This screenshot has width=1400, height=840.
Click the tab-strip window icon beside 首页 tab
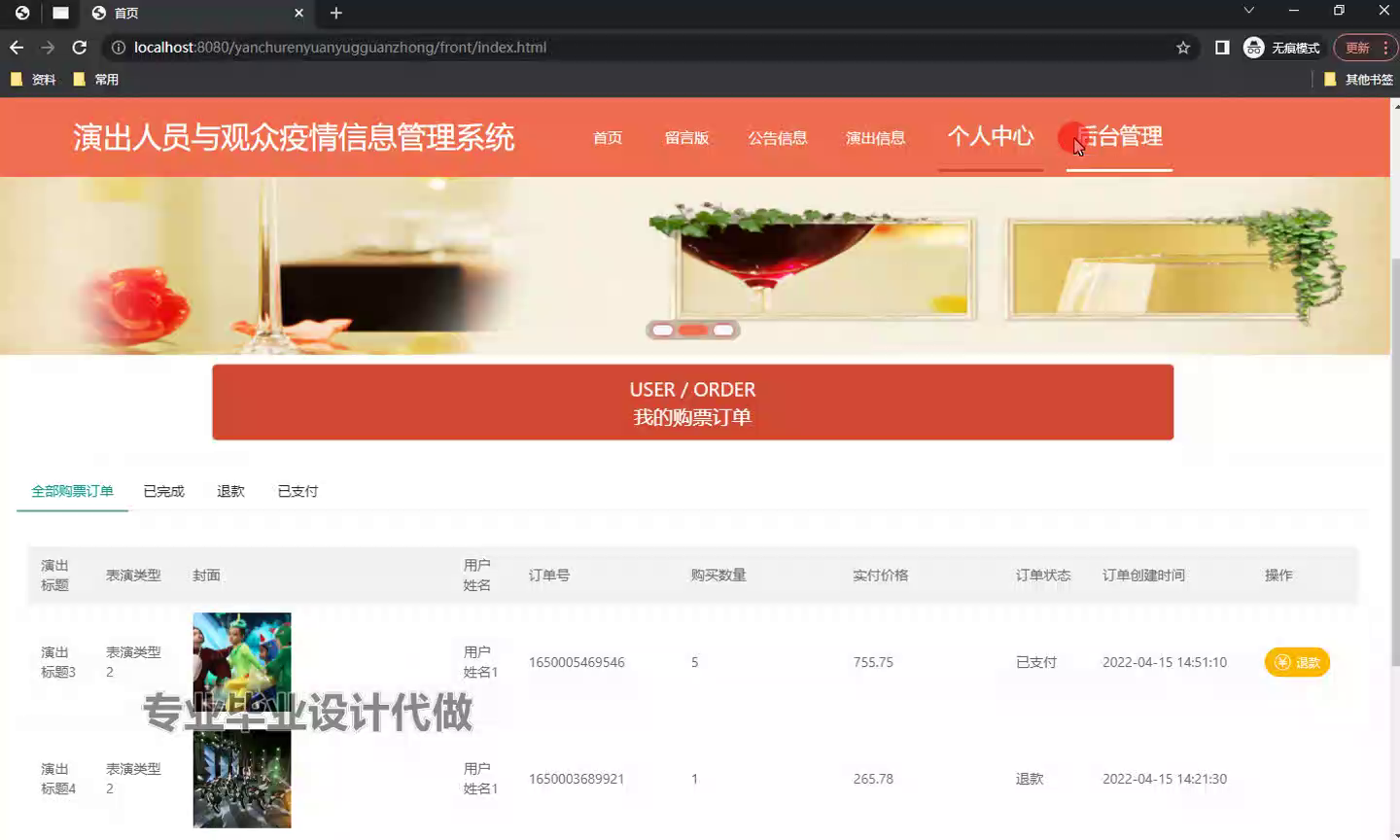60,13
